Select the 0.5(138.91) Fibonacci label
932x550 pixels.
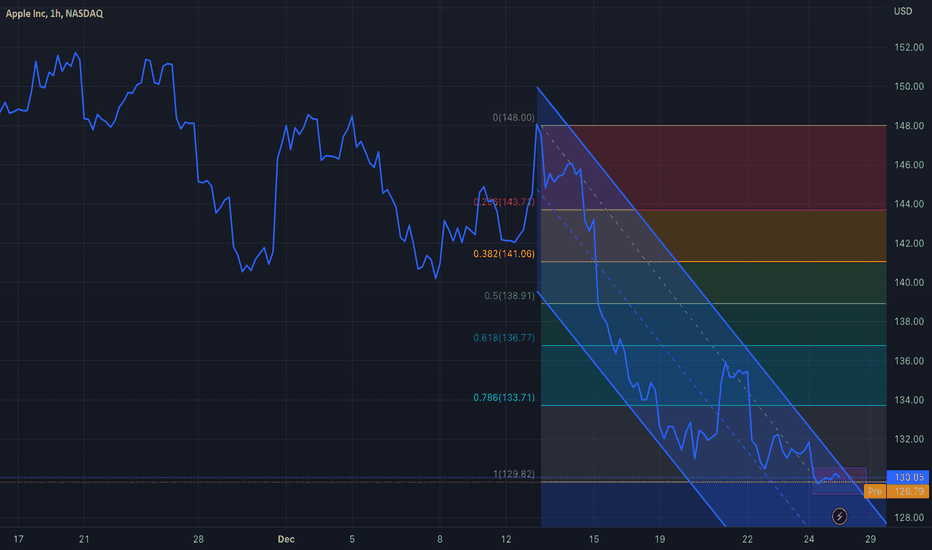point(509,296)
